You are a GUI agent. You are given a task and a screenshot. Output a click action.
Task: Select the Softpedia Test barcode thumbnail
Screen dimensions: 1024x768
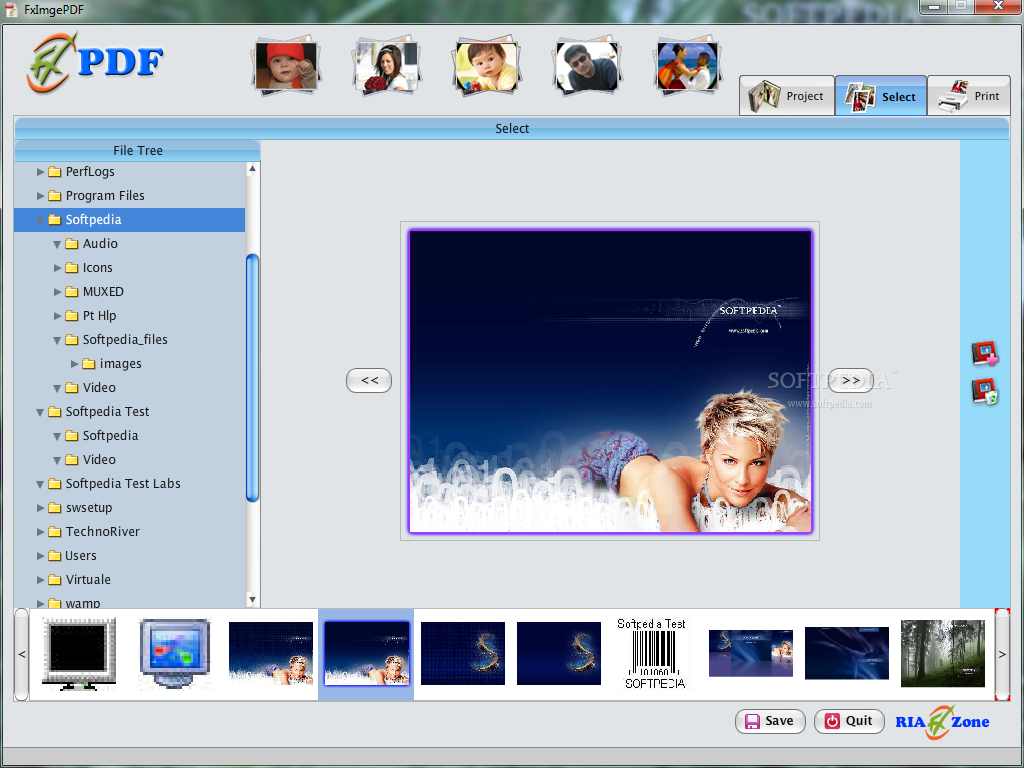[x=654, y=654]
